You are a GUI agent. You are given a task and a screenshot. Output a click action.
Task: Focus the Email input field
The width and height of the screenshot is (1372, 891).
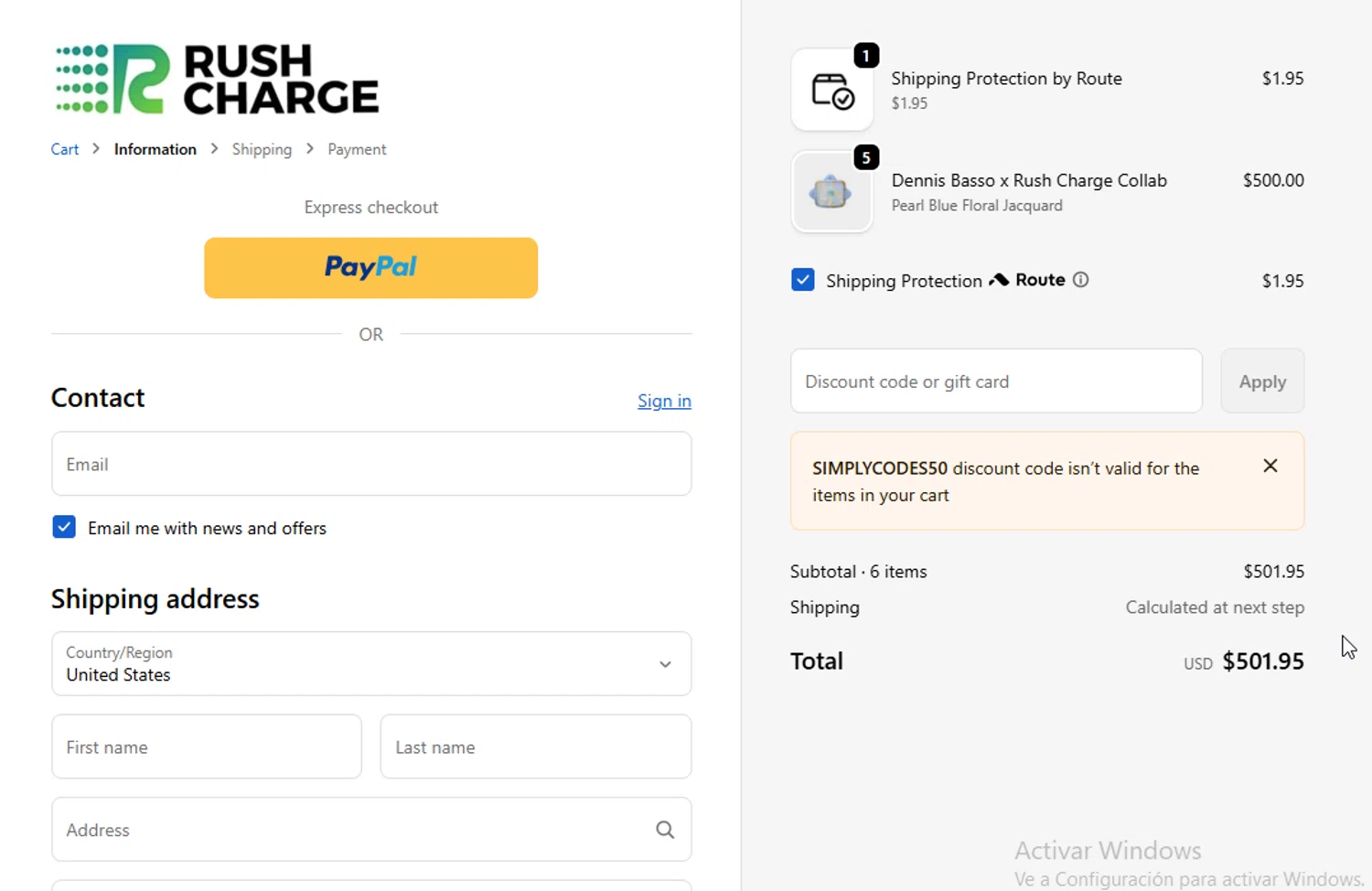click(x=371, y=465)
